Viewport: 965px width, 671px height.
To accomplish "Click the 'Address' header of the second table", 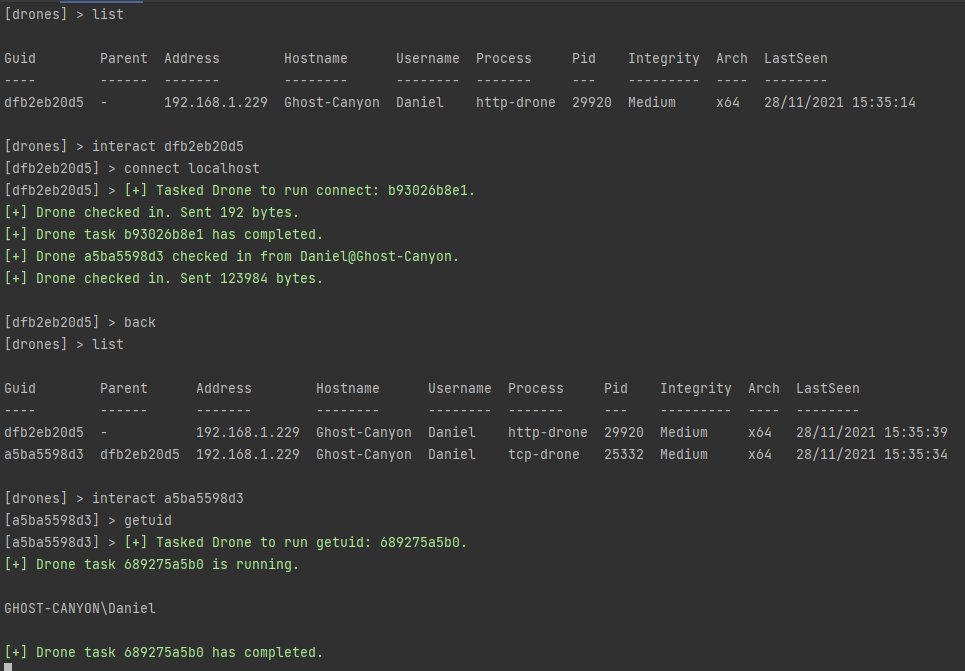I will 223,388.
